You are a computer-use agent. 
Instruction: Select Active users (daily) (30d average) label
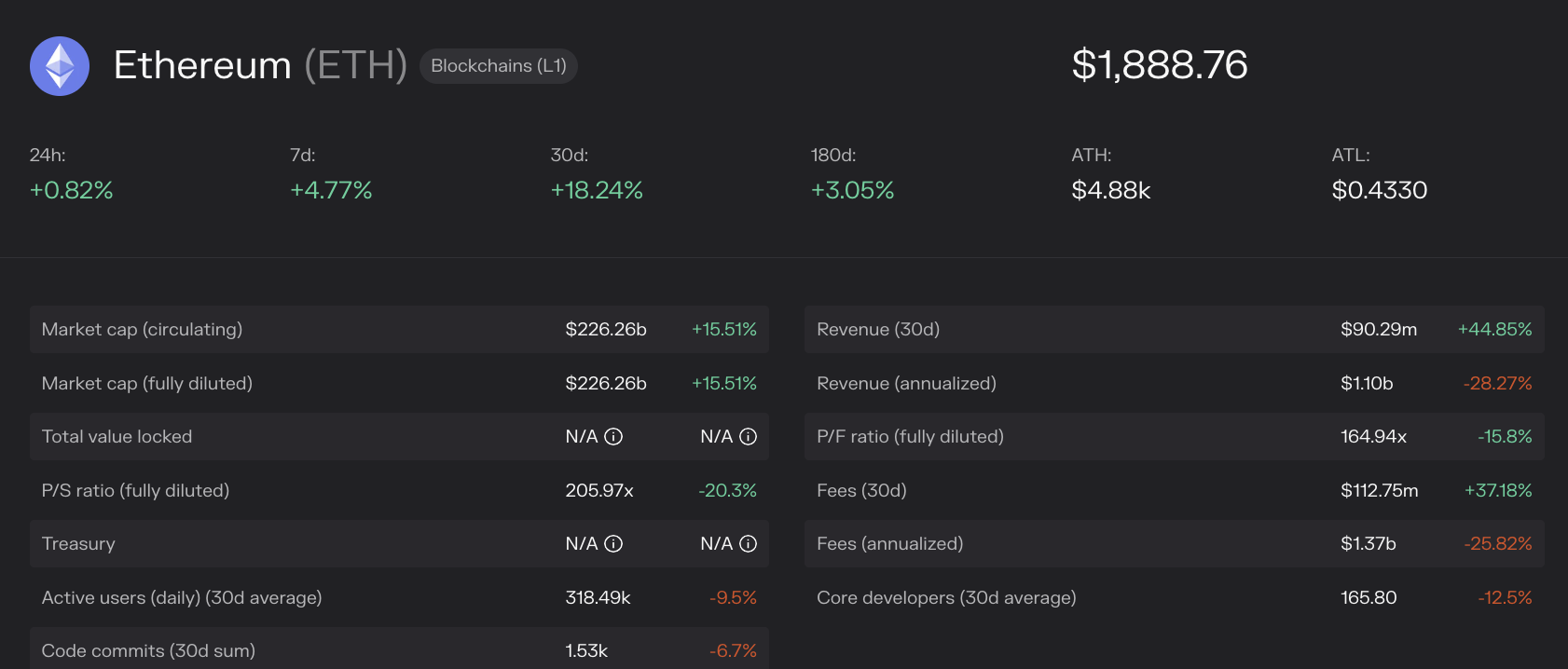click(182, 598)
